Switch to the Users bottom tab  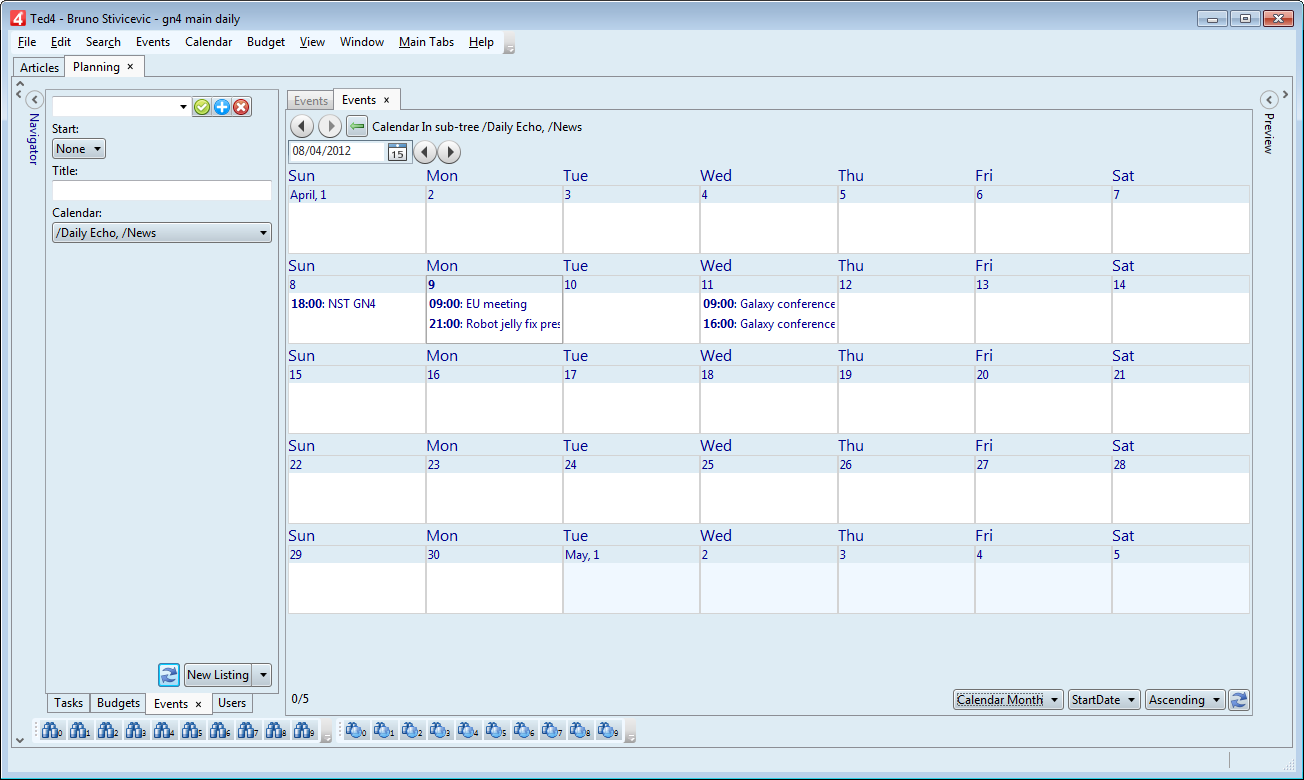coord(232,704)
